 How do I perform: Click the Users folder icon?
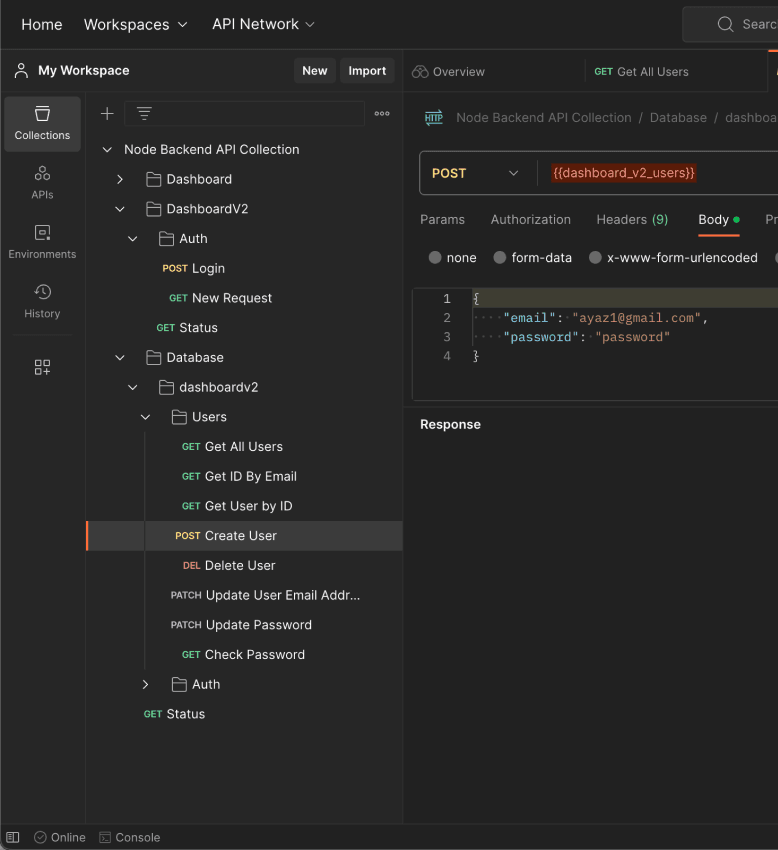pos(179,417)
